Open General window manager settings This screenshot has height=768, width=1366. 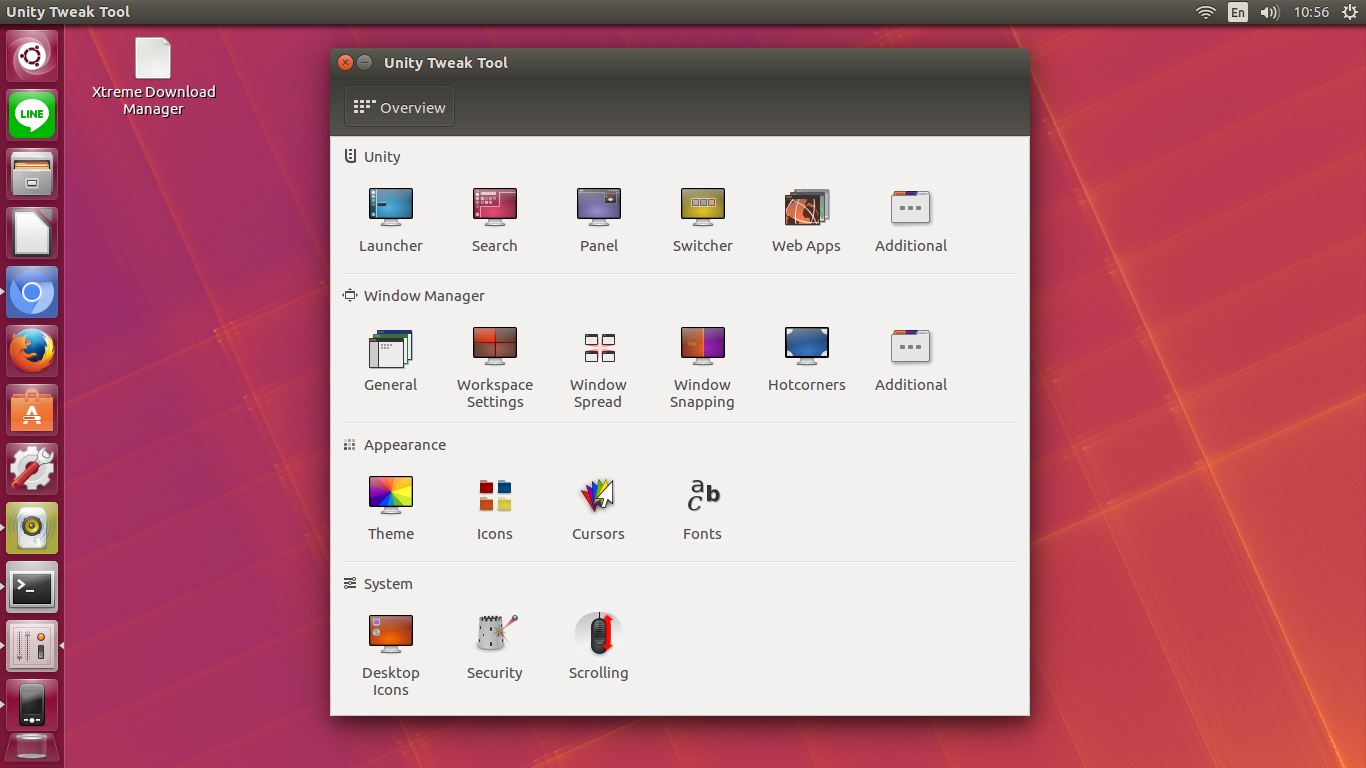390,358
